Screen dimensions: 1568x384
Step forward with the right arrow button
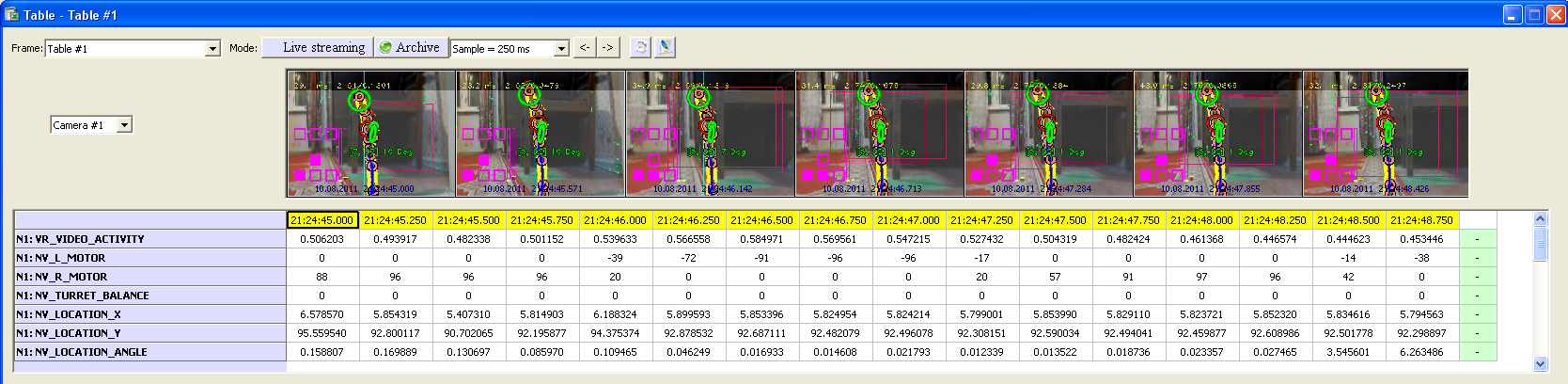[x=607, y=47]
